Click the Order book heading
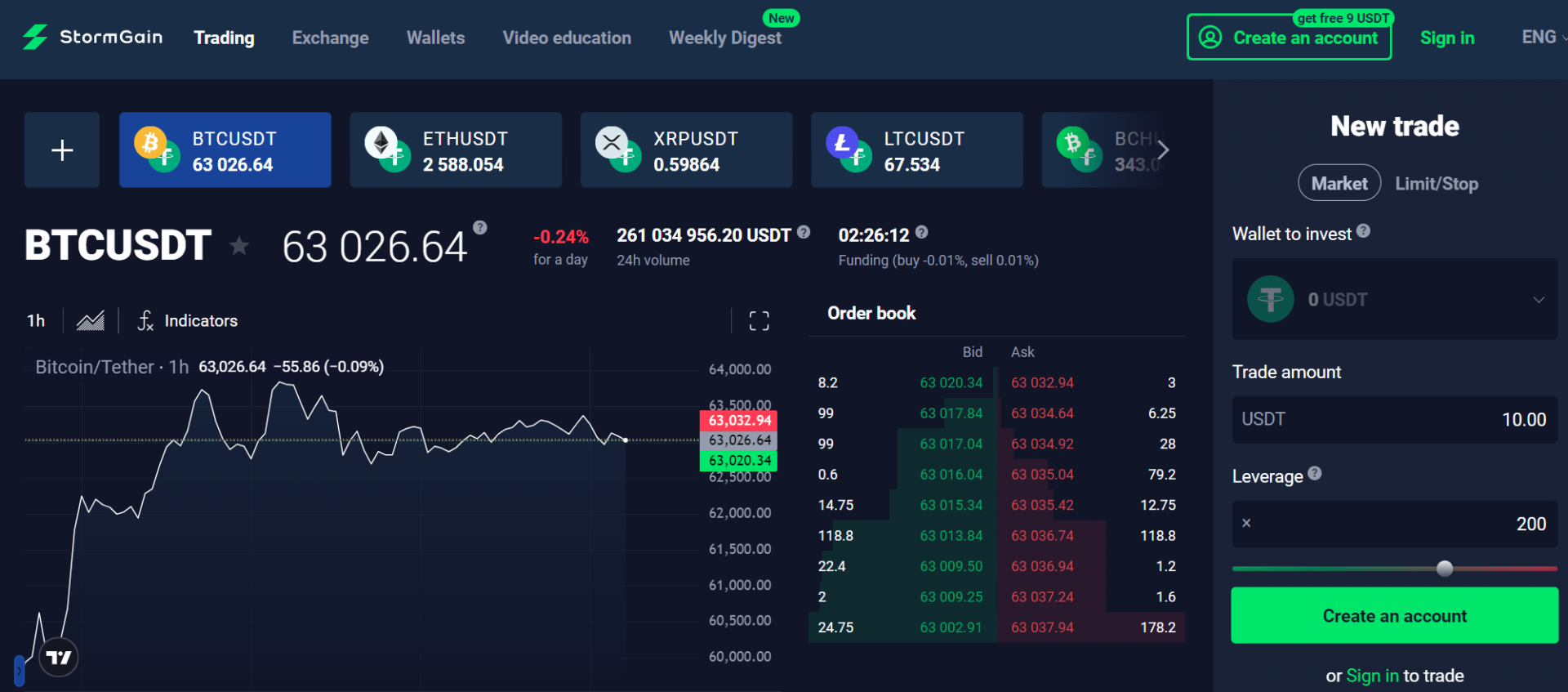 click(x=871, y=313)
